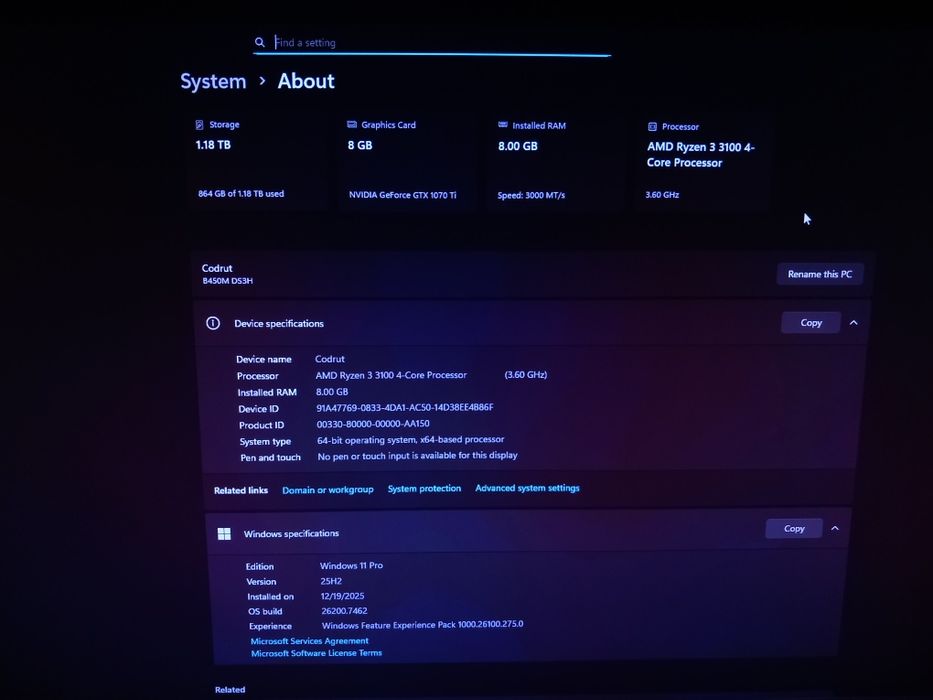Viewport: 933px width, 700px height.
Task: Select the AMD Ryzen 3 3100 card title
Action: [x=700, y=155]
